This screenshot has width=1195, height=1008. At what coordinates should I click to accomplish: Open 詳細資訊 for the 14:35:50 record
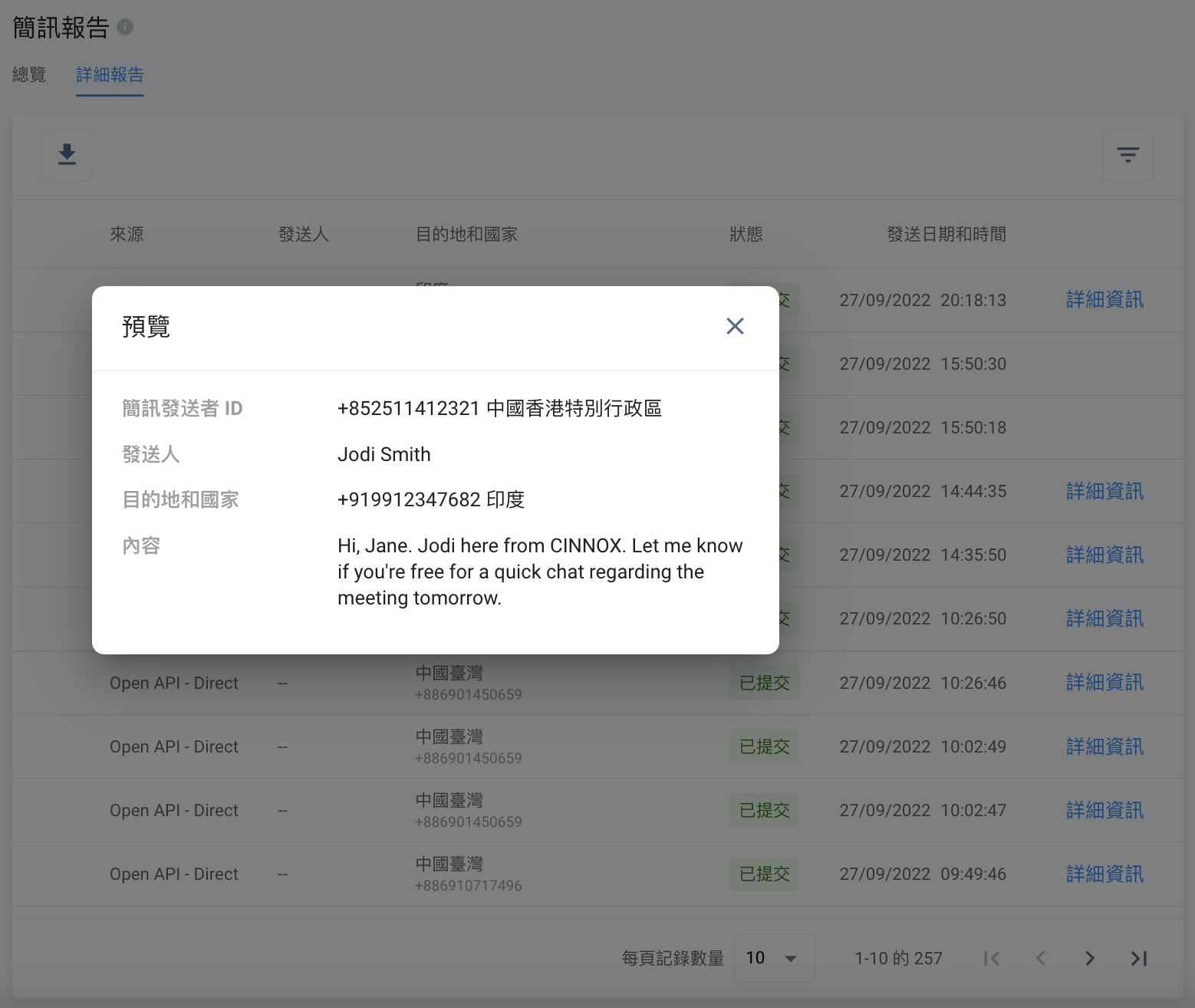1104,555
